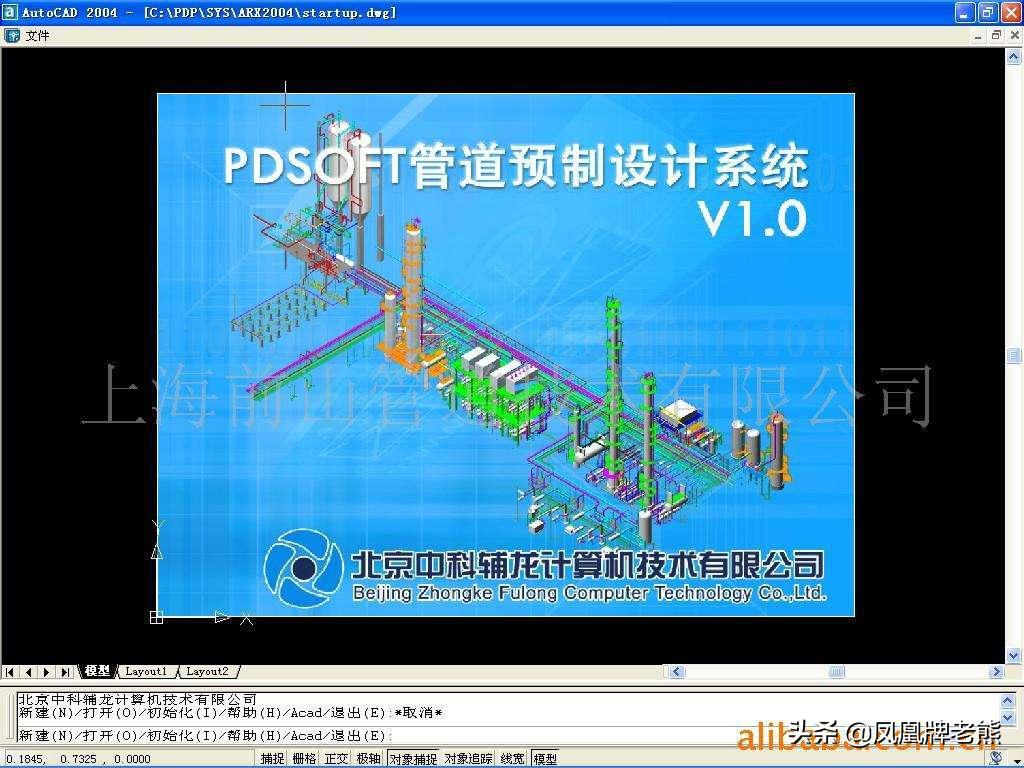Jump to first tab using the leftmost arrow icon

tap(8, 671)
